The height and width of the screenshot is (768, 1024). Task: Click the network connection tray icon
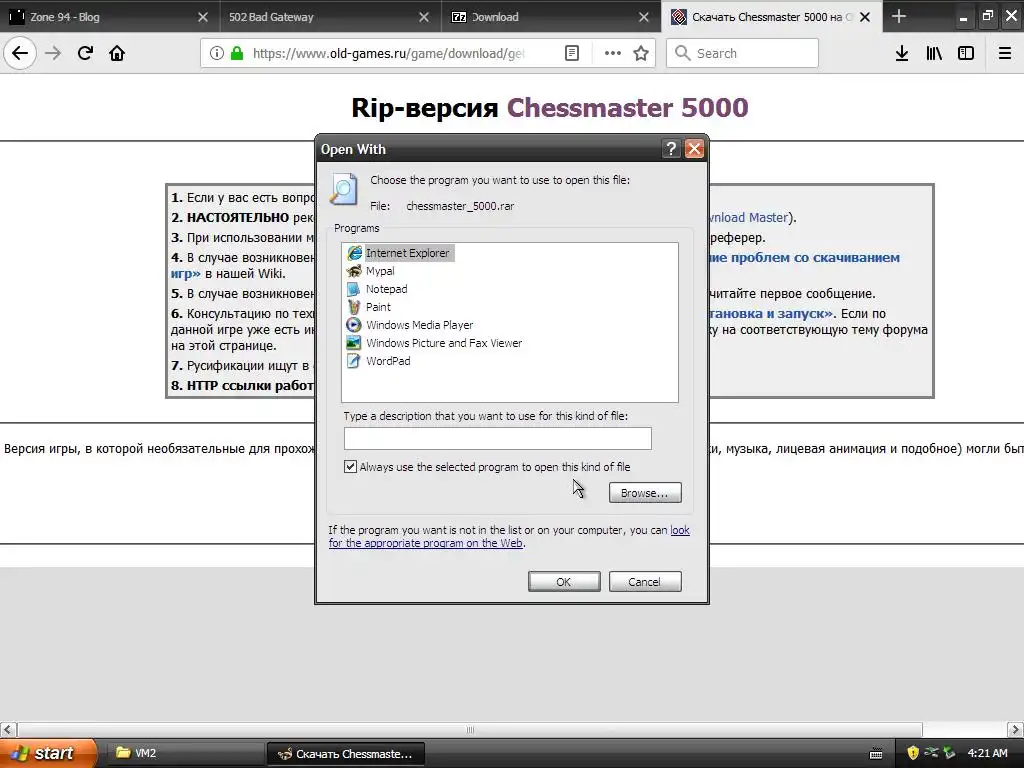coord(931,753)
